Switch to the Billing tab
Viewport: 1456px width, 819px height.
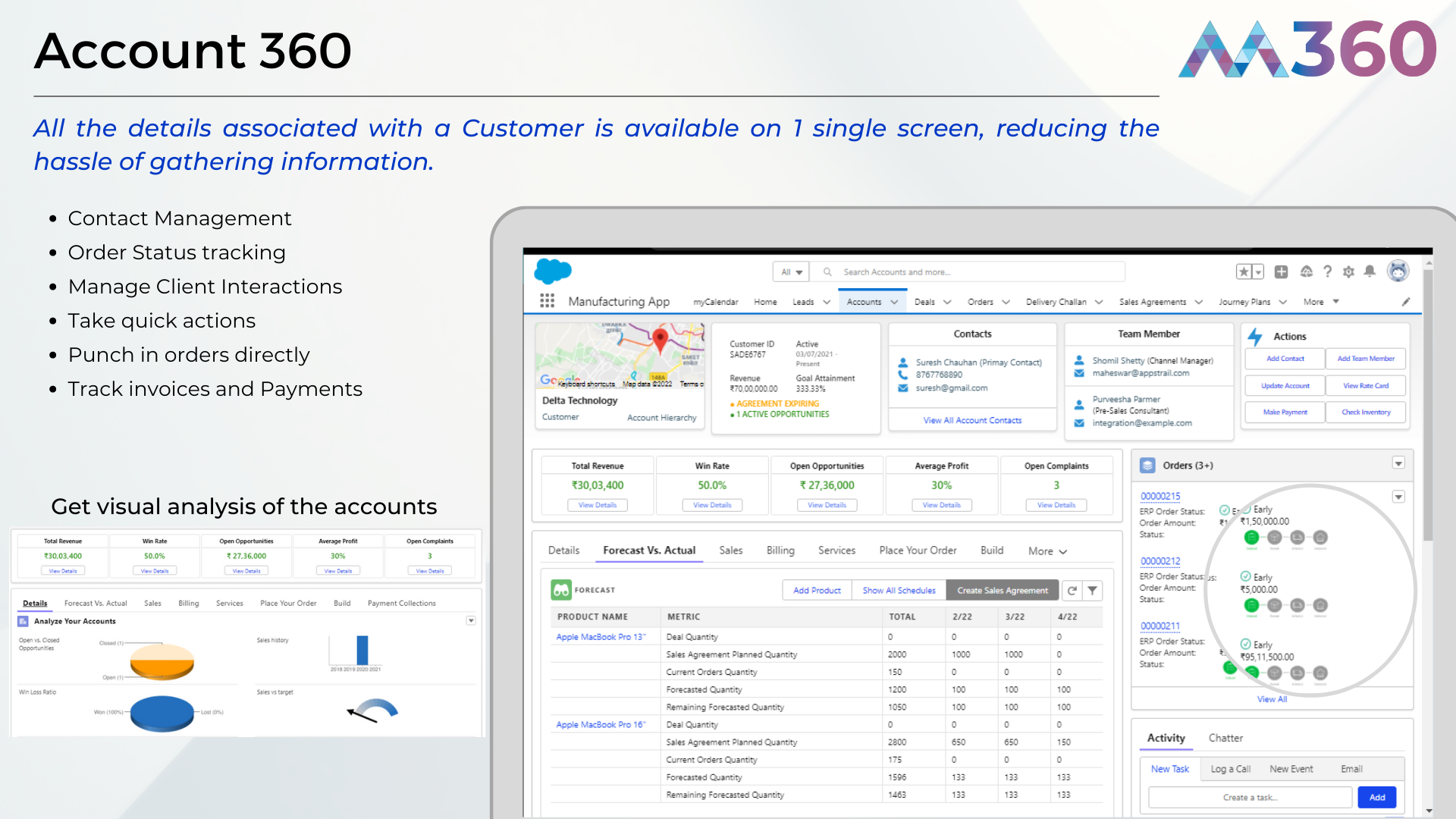tap(780, 551)
